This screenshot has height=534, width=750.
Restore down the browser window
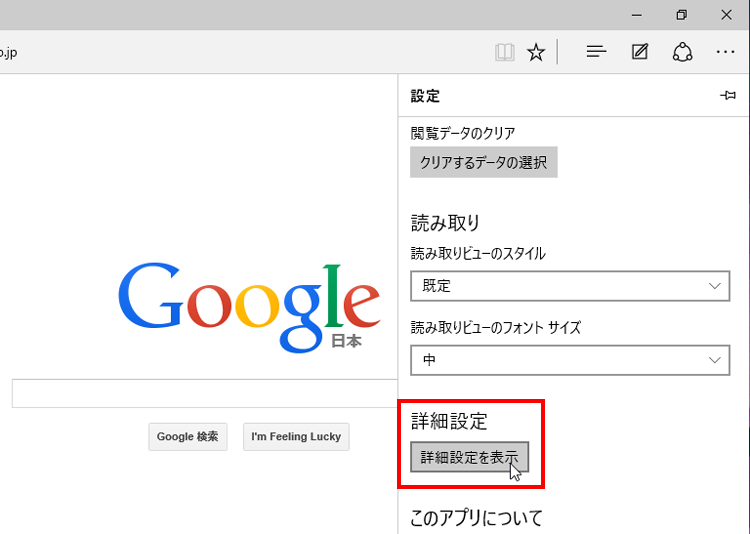(681, 15)
